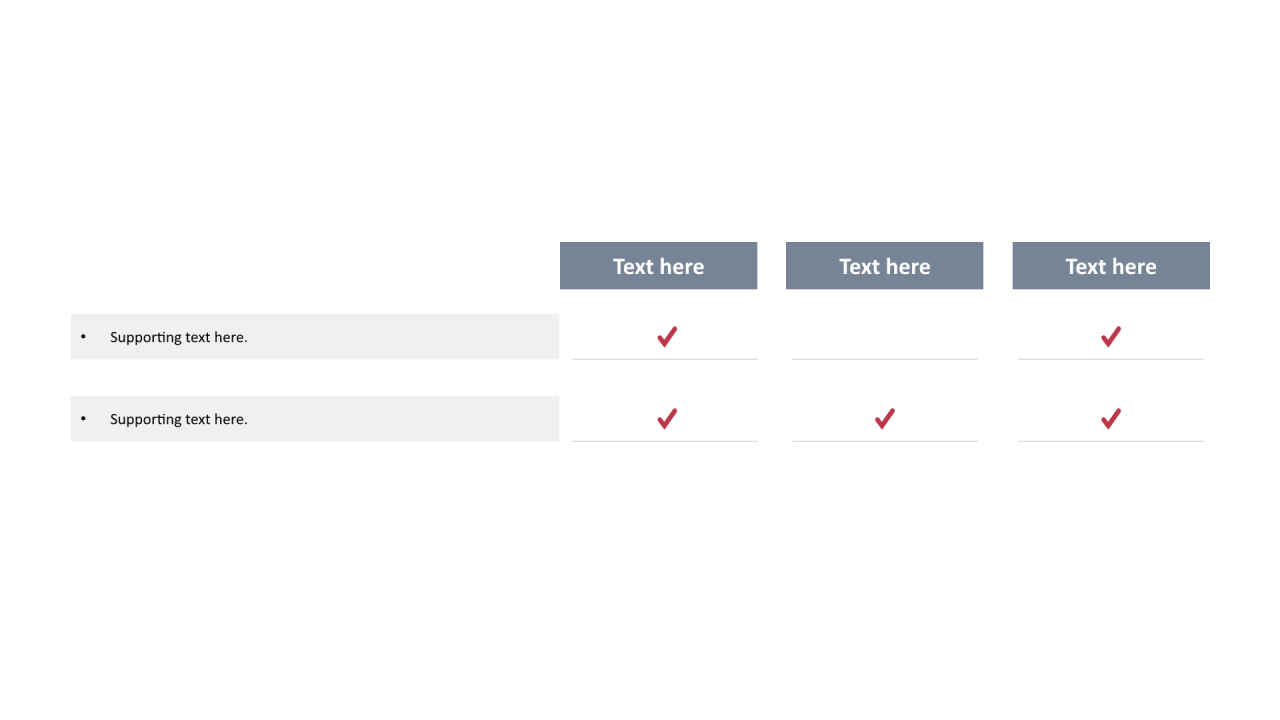Click the gray background bar of the top text row
This screenshot has width=1280, height=720.
315,337
